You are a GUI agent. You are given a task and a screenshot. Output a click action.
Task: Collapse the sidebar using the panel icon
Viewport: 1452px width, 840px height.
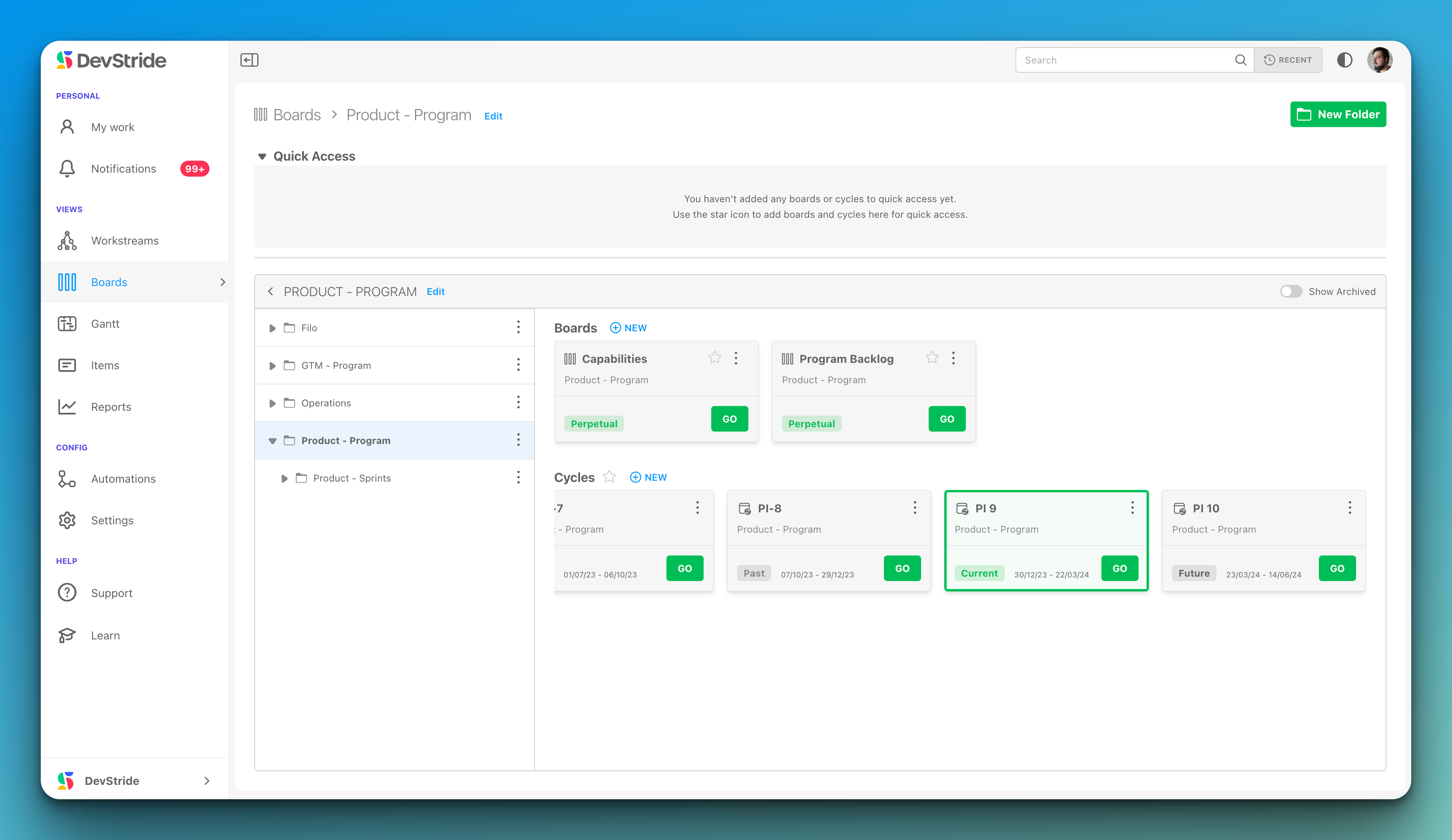pos(249,60)
